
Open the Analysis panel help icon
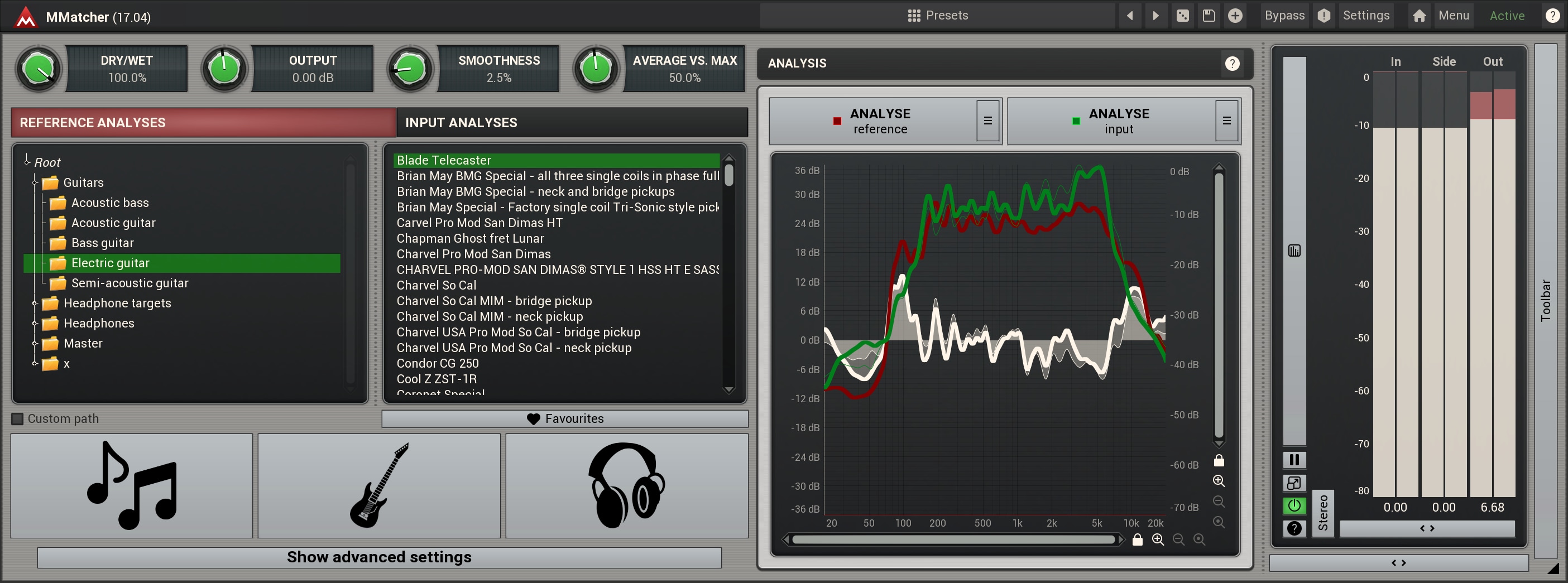point(1231,63)
